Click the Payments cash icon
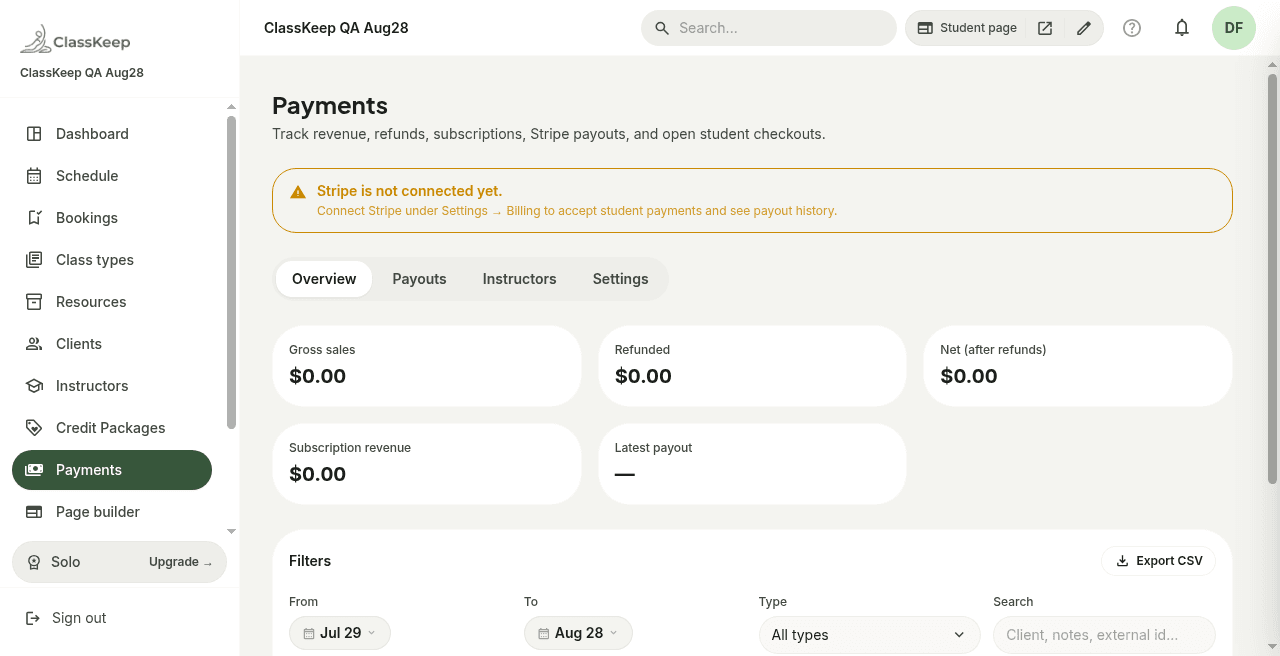The width and height of the screenshot is (1280, 656). [x=34, y=470]
